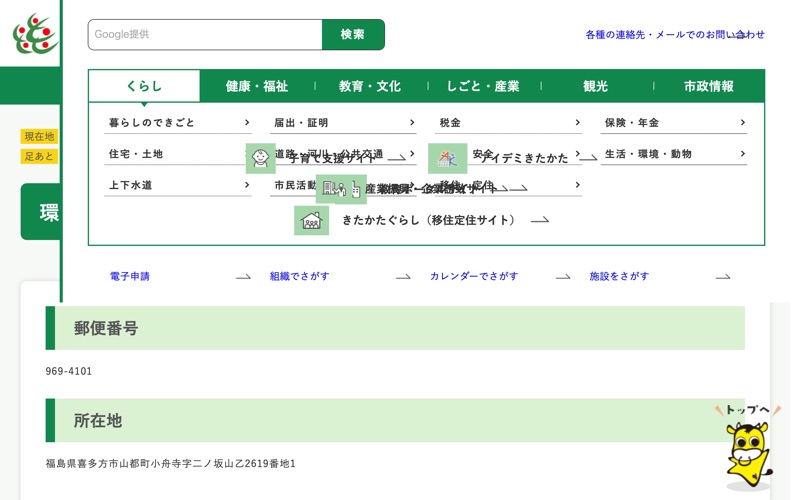Click the green 環 heading tab
This screenshot has height=500, width=800.
41,212
